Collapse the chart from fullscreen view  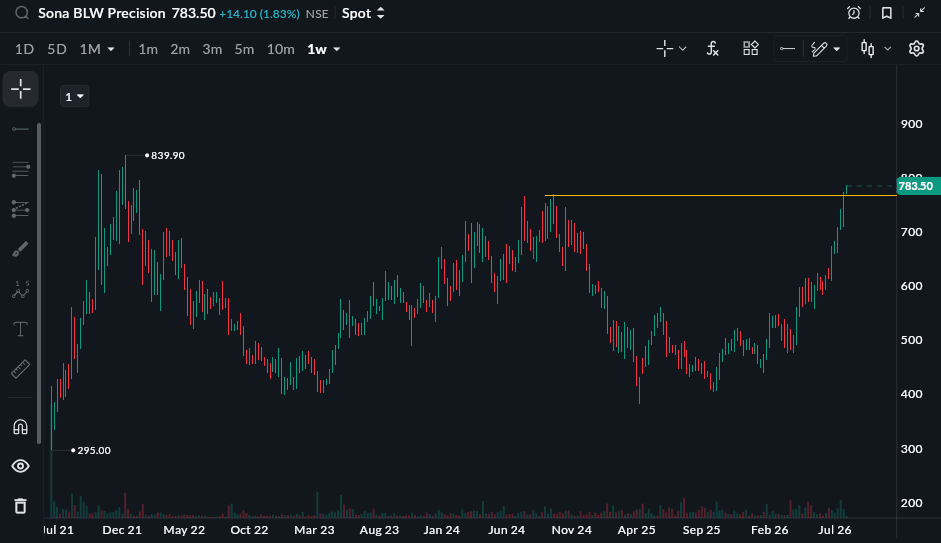pos(919,13)
